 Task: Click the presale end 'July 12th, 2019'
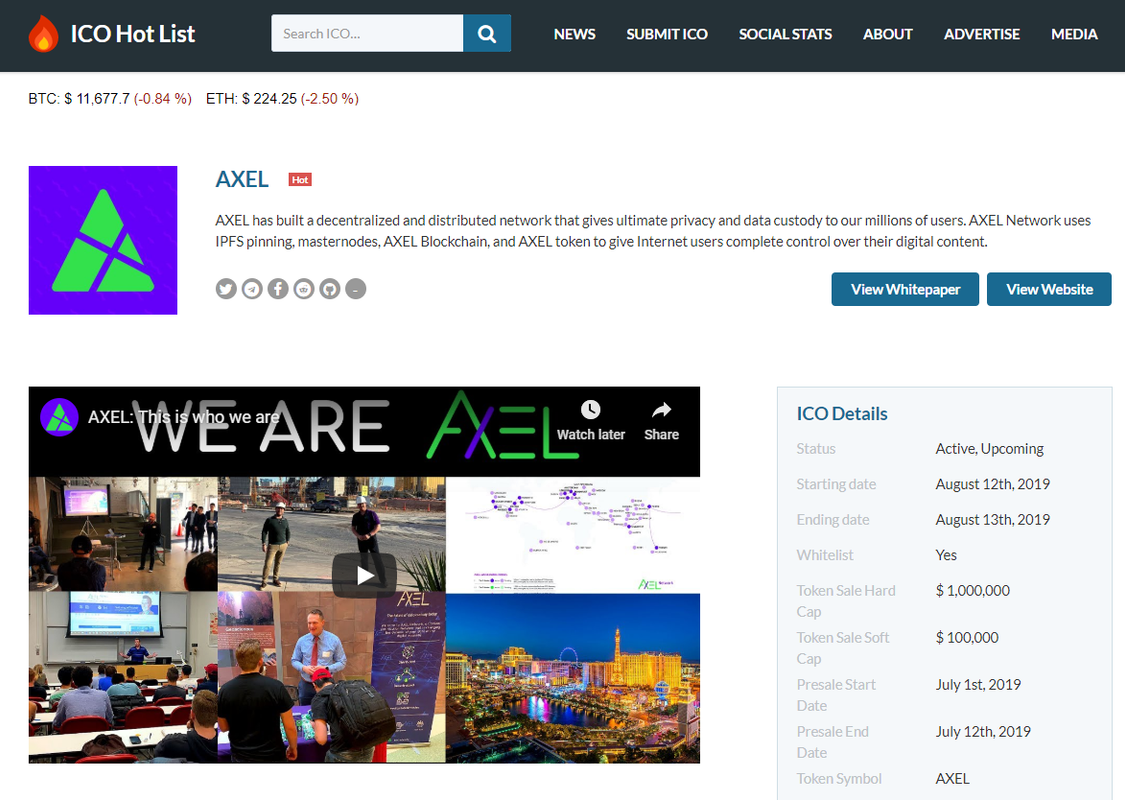pos(983,732)
